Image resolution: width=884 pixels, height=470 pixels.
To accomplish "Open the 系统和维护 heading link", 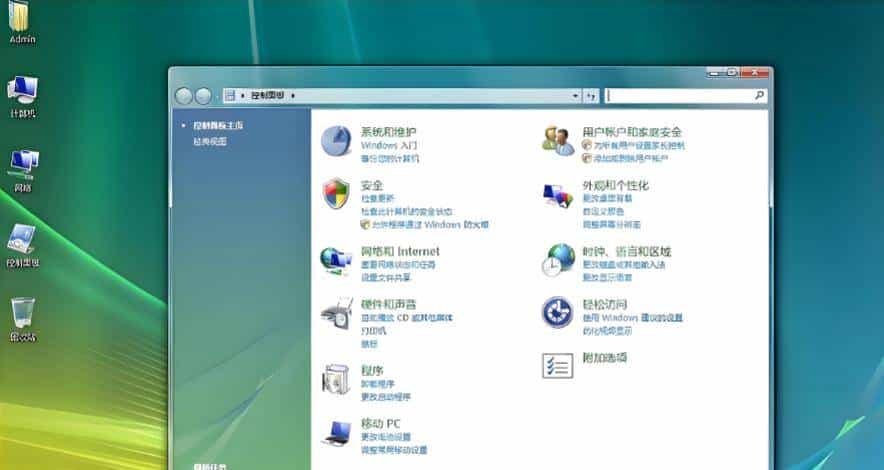I will point(388,132).
